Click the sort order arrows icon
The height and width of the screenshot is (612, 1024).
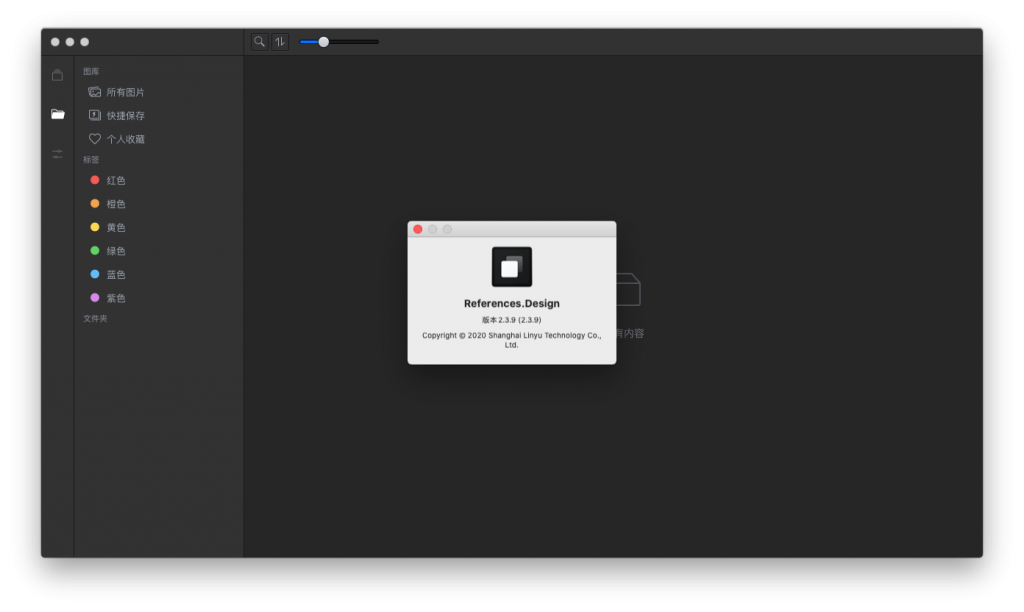click(280, 42)
